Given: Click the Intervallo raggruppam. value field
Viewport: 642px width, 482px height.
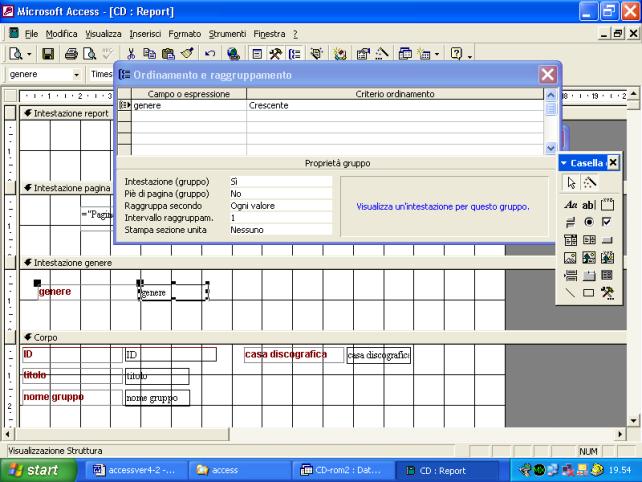Looking at the screenshot, I should coord(280,218).
